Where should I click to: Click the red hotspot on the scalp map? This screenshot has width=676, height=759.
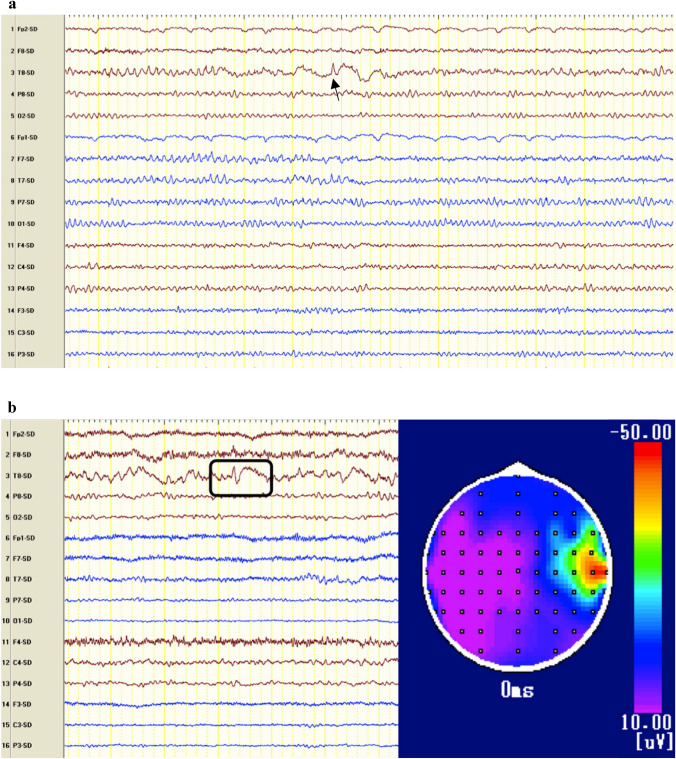click(596, 571)
